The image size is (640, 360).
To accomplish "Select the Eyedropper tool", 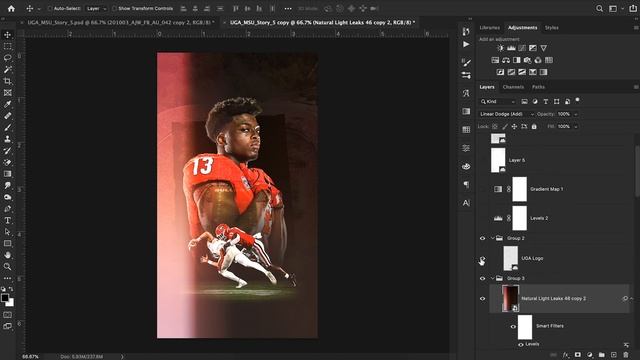I will coord(7,104).
